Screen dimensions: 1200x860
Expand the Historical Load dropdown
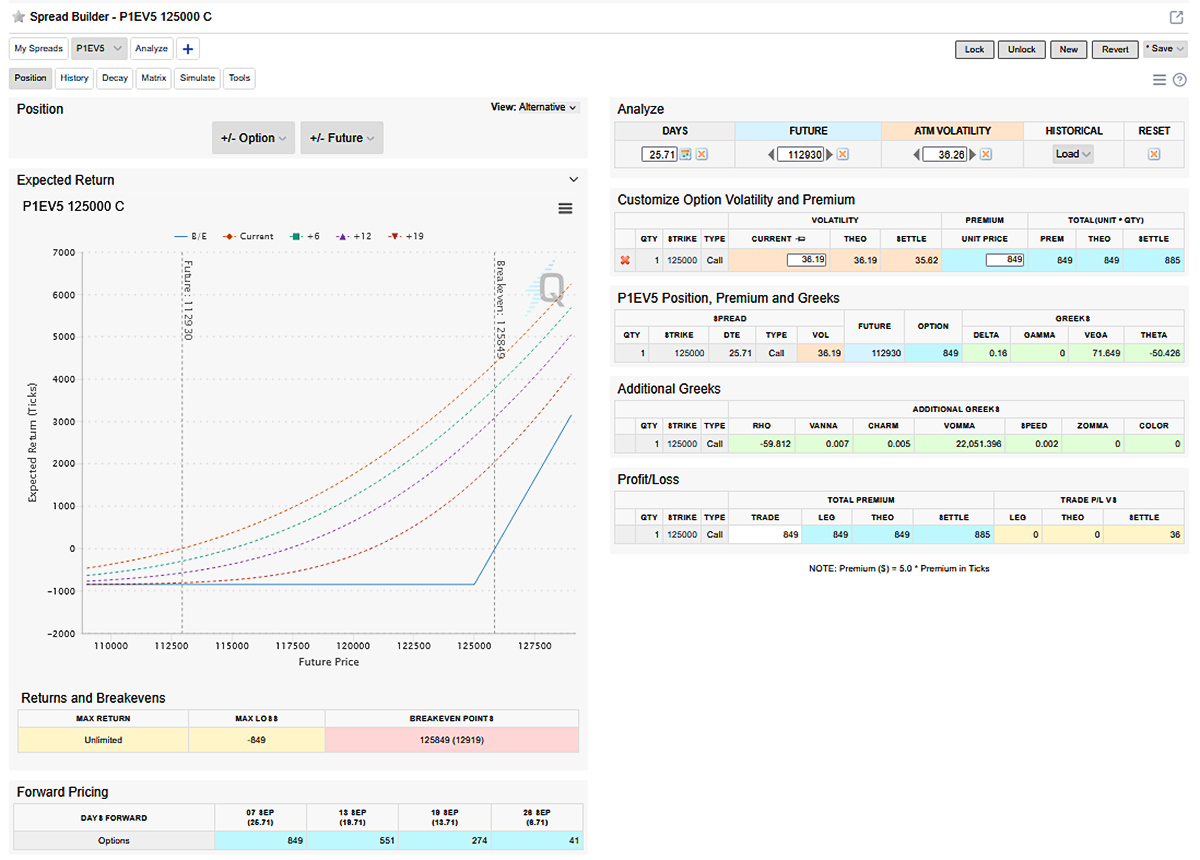coord(1073,154)
